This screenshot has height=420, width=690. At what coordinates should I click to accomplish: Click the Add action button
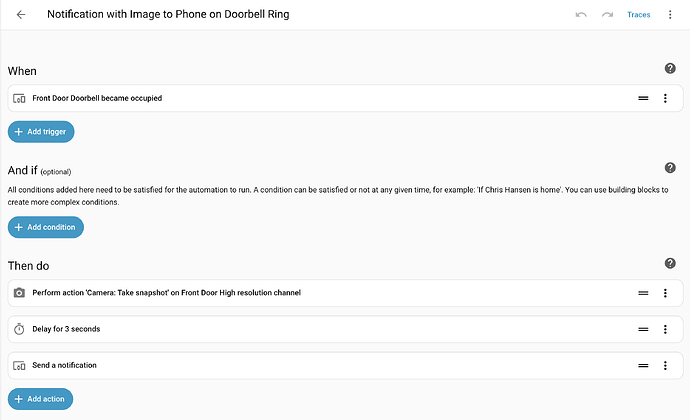click(x=40, y=398)
